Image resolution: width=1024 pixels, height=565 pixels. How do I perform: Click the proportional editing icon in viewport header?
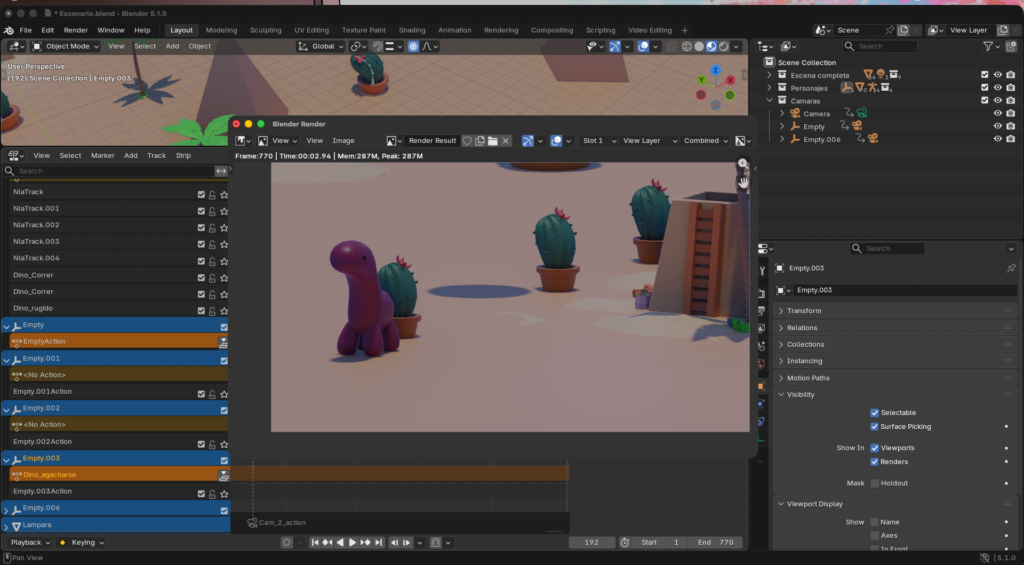[413, 46]
